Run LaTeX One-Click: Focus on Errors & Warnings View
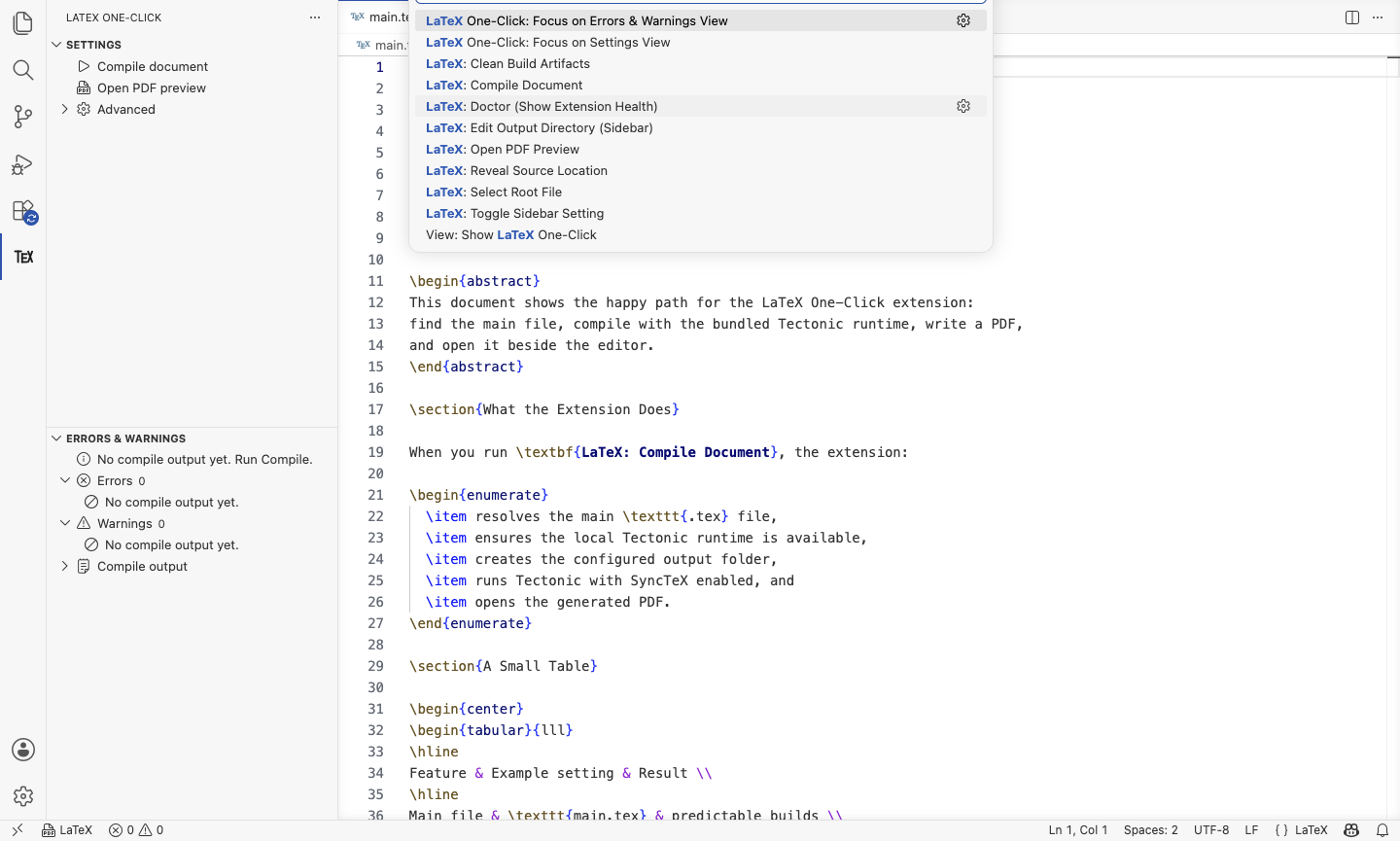The image size is (1400, 841). tap(701, 20)
